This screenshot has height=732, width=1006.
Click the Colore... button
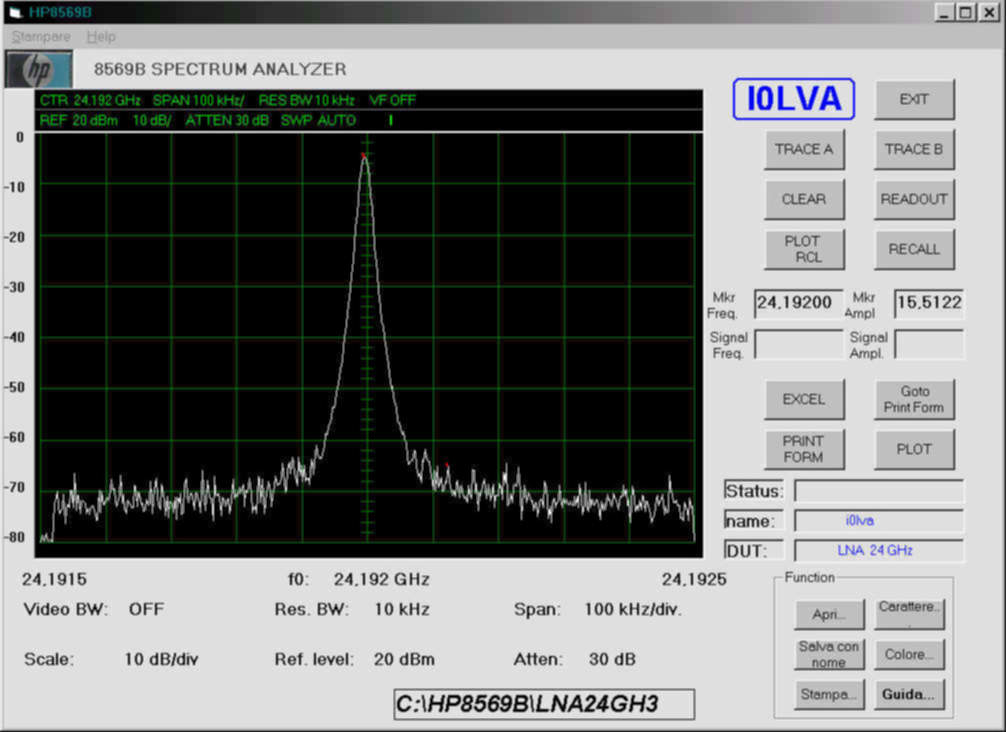click(x=909, y=654)
